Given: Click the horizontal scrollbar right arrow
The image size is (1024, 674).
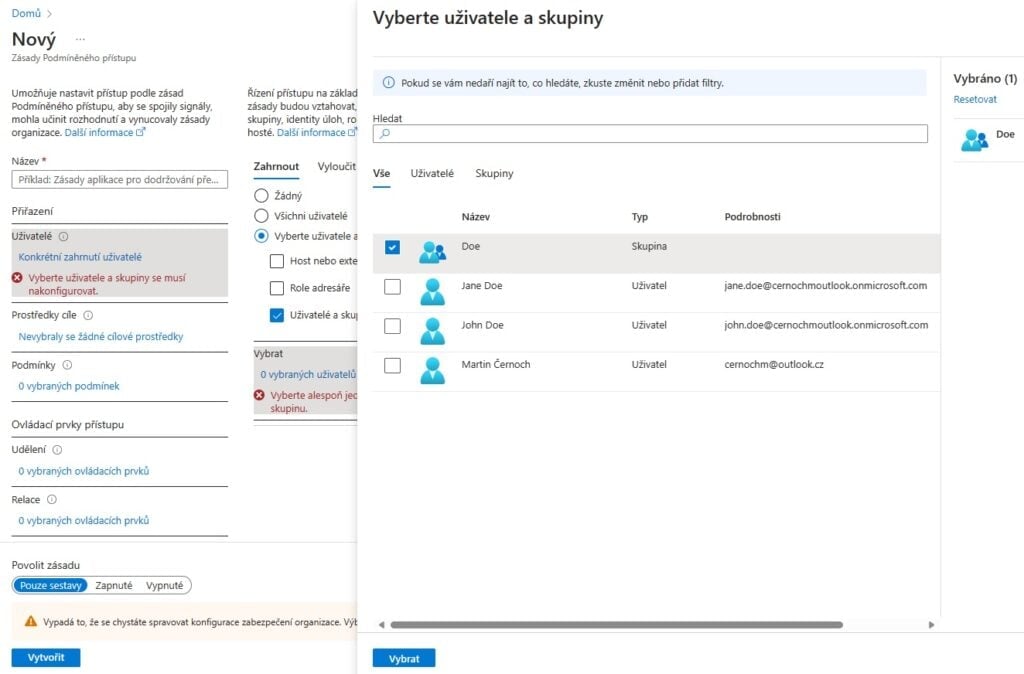Looking at the screenshot, I should 931,625.
